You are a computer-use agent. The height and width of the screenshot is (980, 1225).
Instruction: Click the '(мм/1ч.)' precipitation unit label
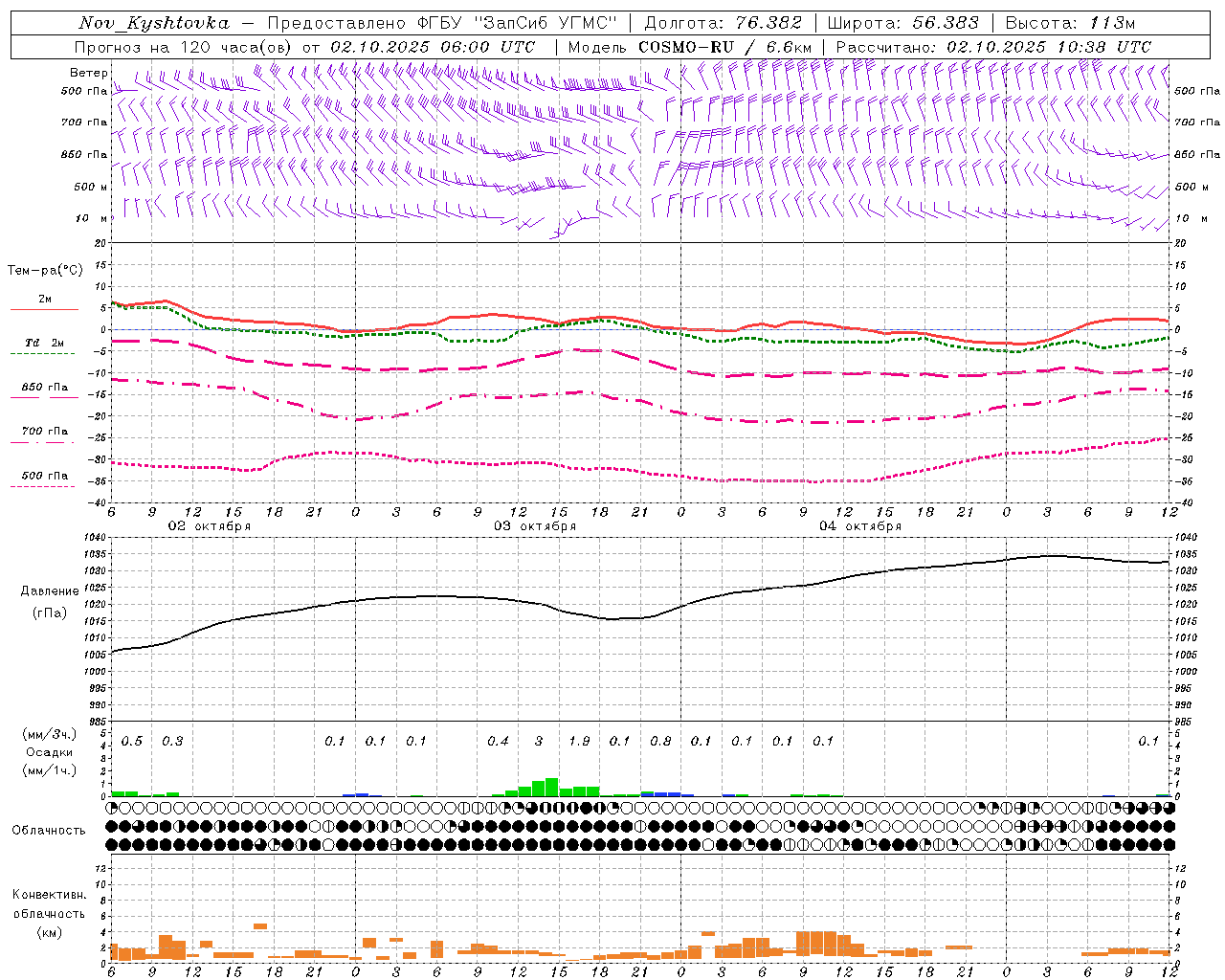[x=50, y=770]
